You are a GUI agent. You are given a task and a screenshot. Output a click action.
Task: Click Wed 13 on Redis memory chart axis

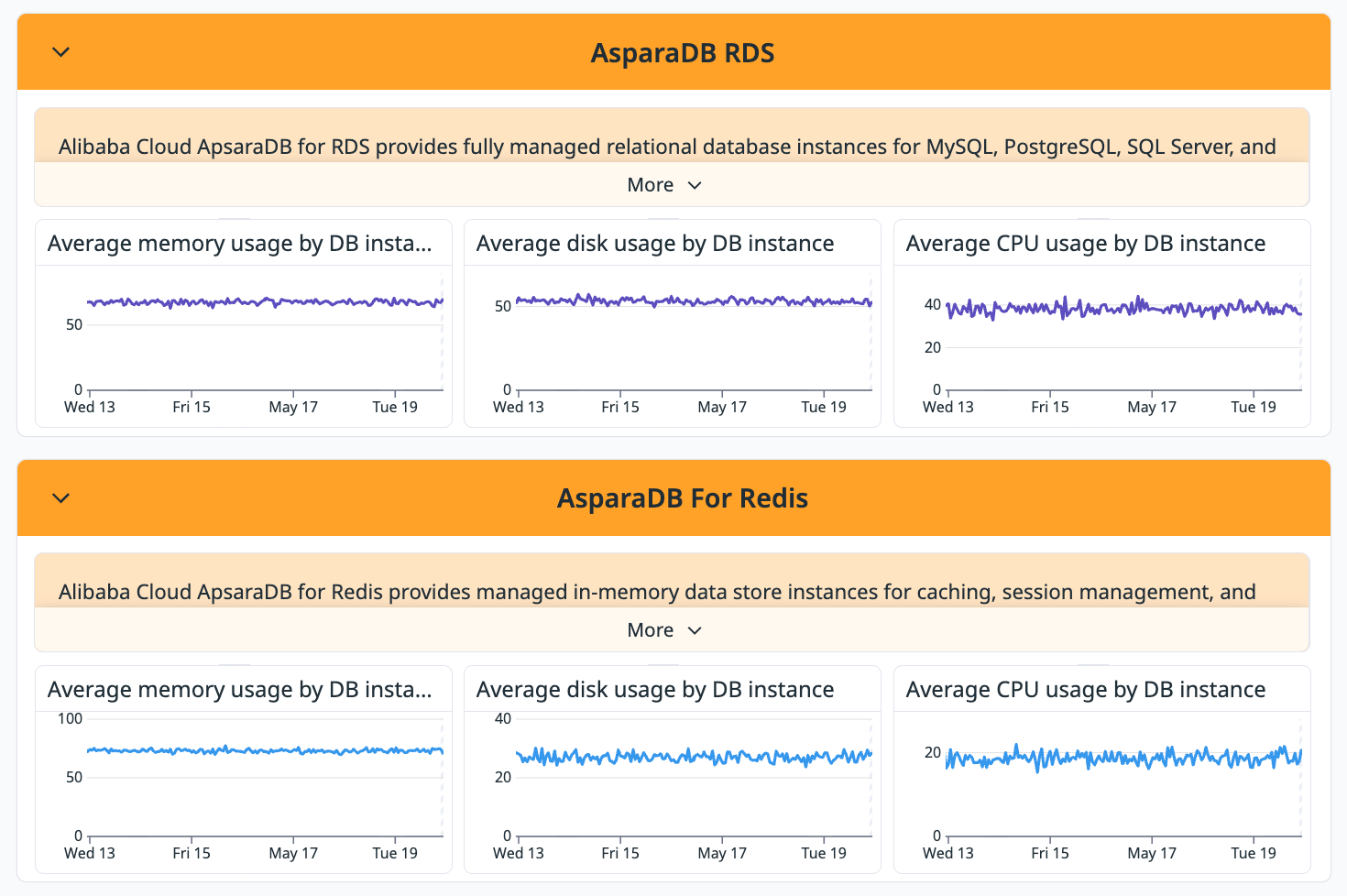coord(90,853)
